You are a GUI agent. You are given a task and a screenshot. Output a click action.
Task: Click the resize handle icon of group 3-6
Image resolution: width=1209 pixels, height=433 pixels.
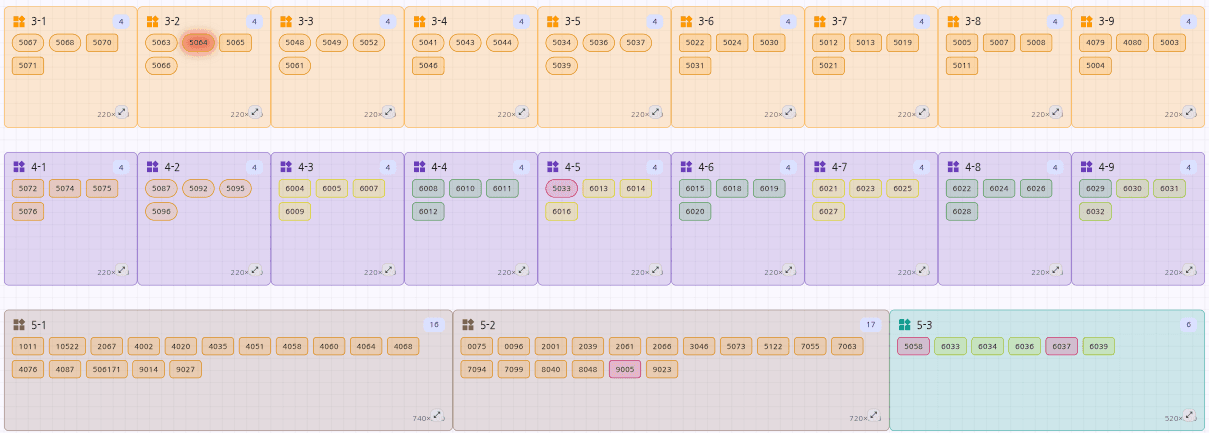pyautogui.click(x=789, y=112)
